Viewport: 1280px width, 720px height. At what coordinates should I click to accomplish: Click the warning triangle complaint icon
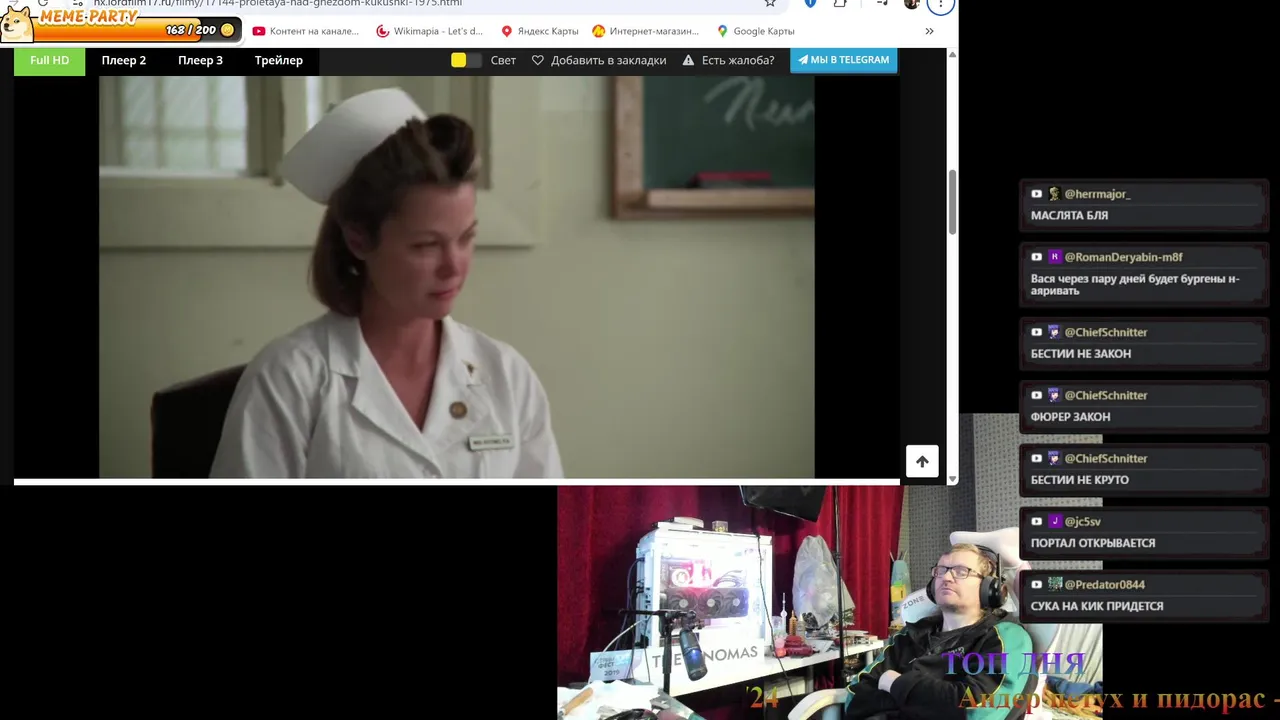[688, 60]
